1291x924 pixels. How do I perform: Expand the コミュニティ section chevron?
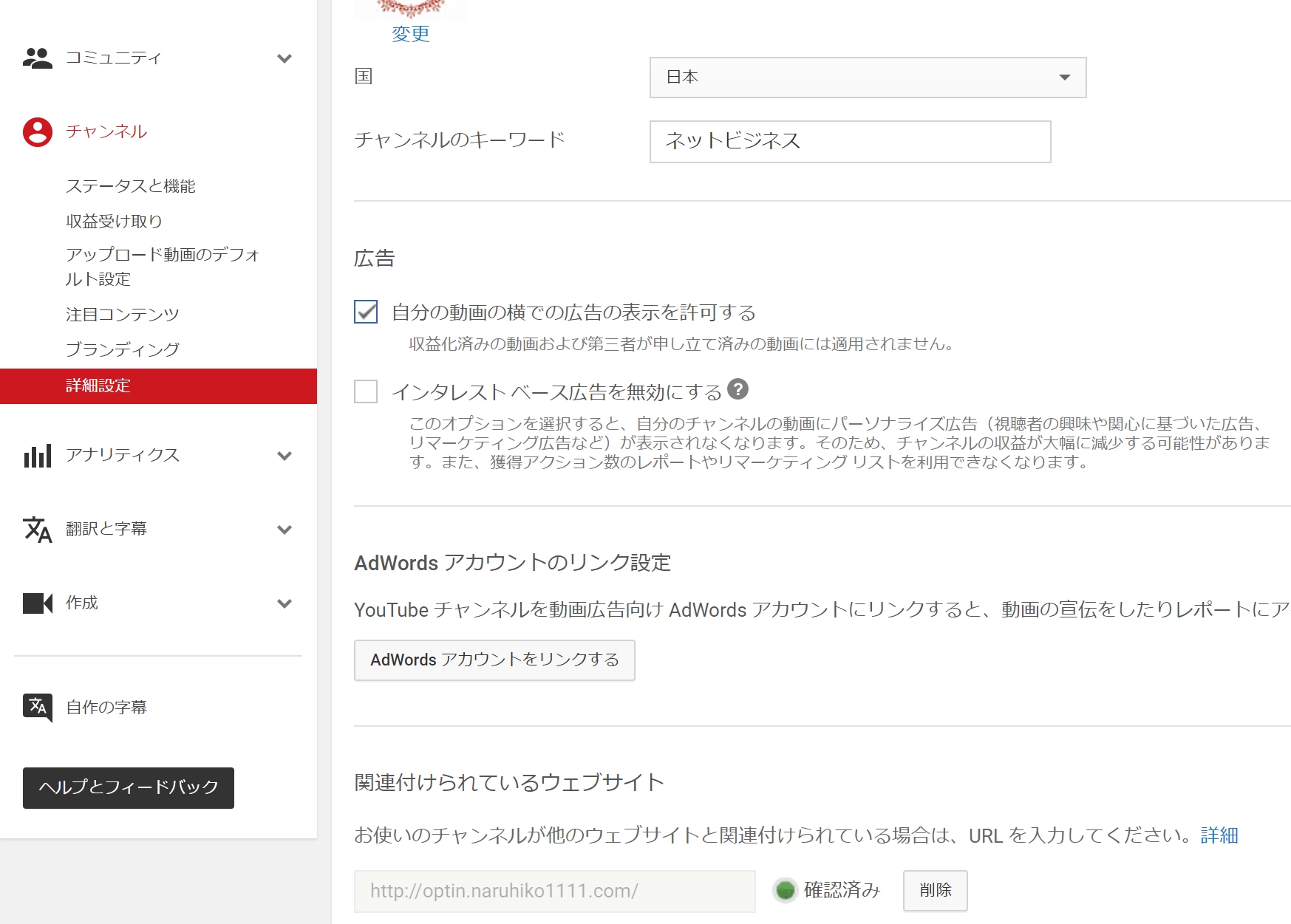click(x=285, y=58)
